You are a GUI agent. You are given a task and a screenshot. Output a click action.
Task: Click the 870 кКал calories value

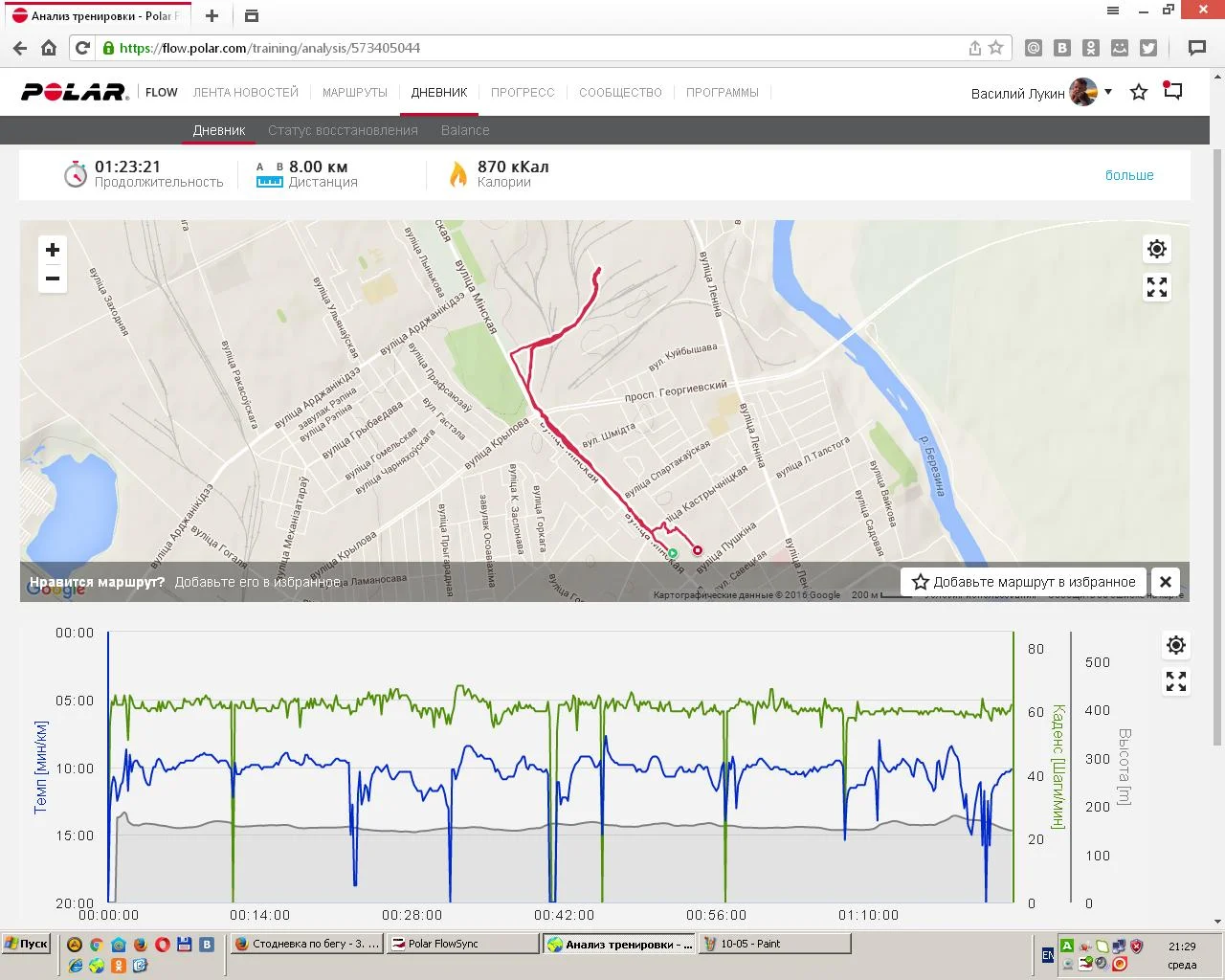(513, 167)
